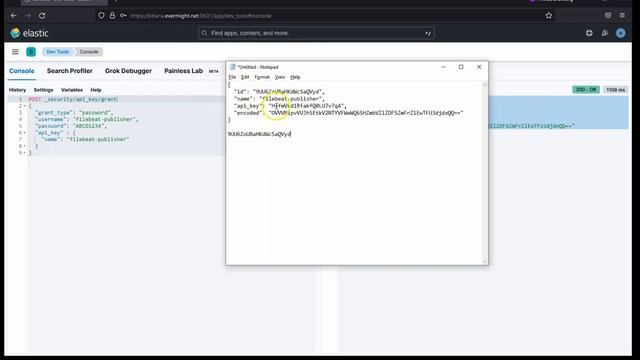
Task: Open console History
Action: pos(17,90)
